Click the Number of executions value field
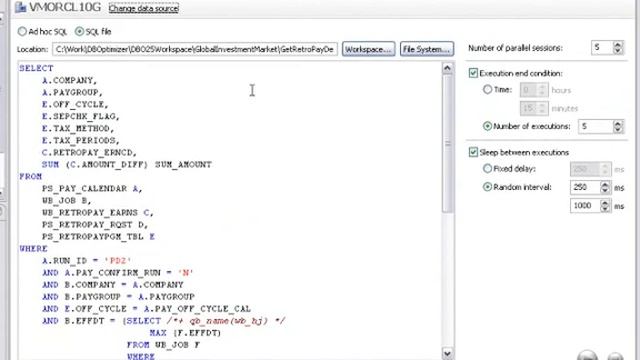 (596, 127)
